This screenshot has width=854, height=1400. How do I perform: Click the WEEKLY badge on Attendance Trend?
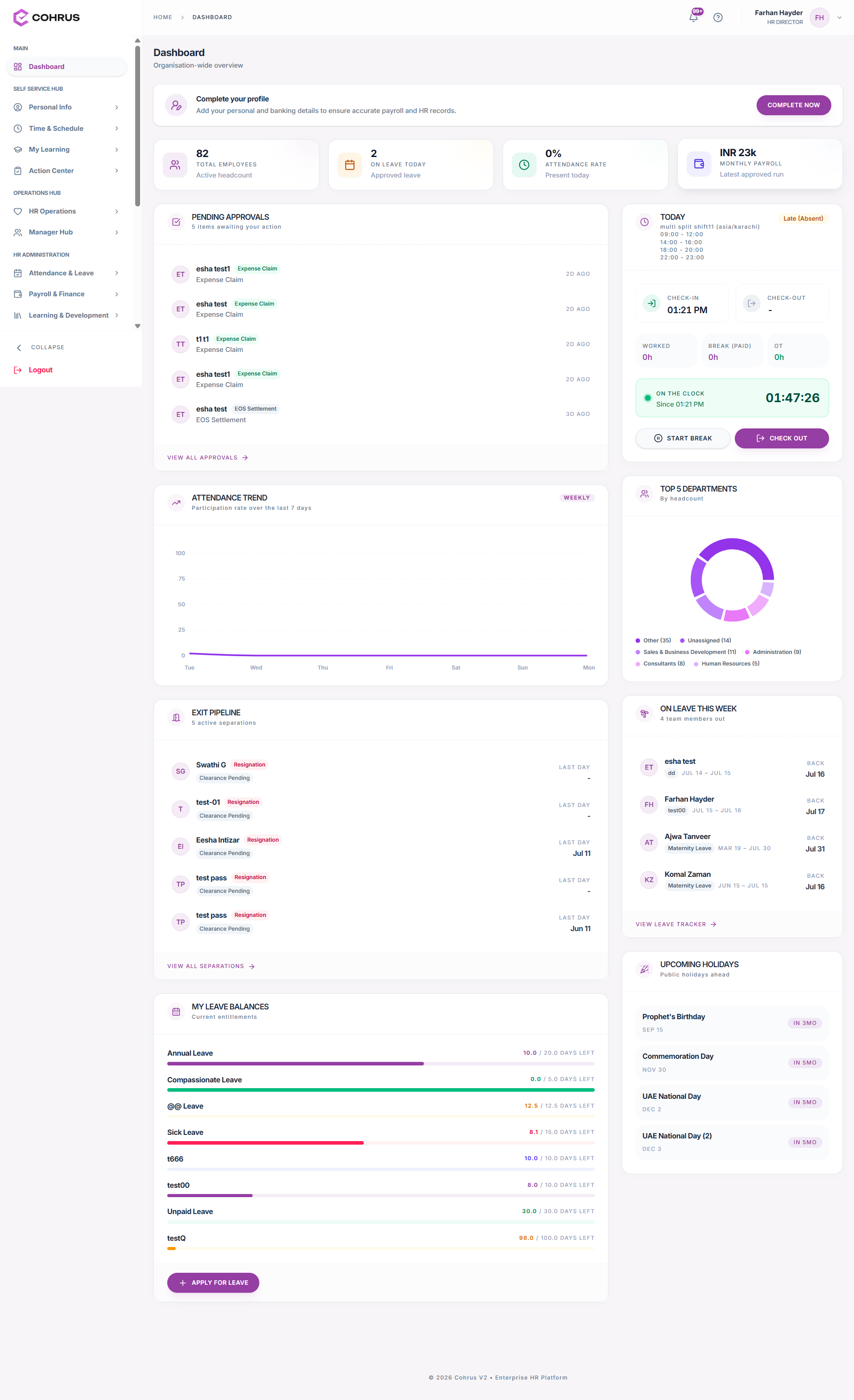pos(577,498)
